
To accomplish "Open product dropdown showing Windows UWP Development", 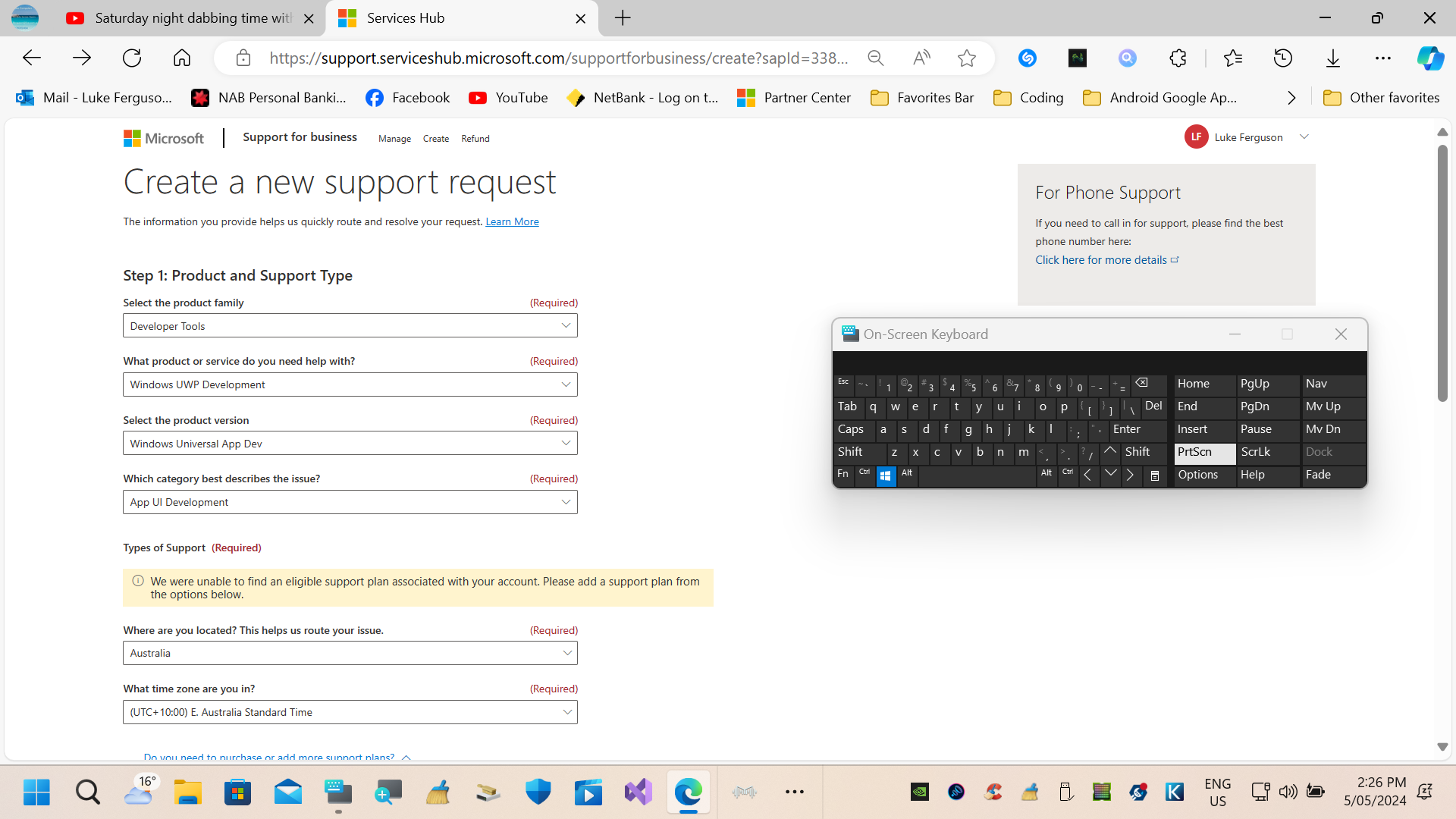I will click(350, 385).
